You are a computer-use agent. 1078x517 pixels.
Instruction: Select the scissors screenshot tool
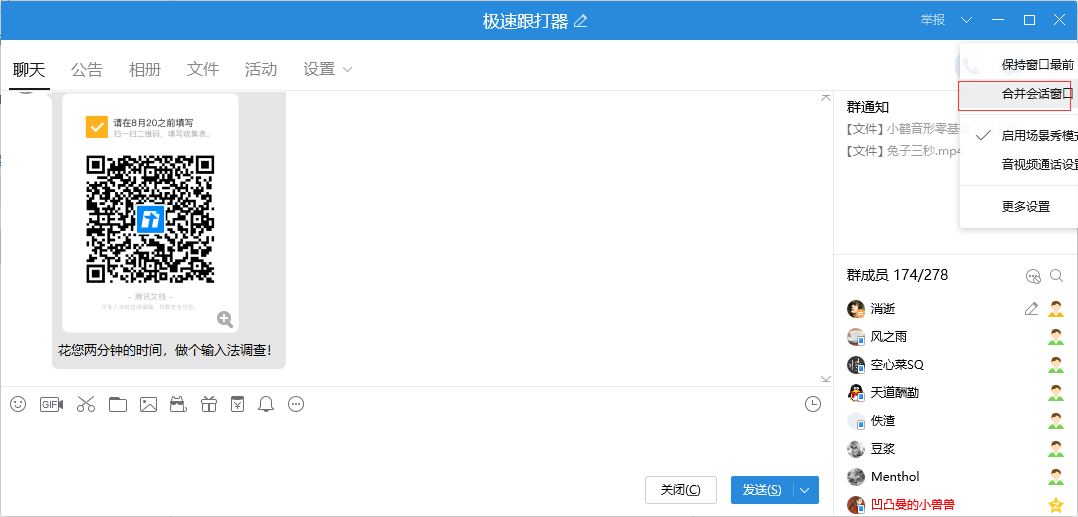pyautogui.click(x=85, y=404)
